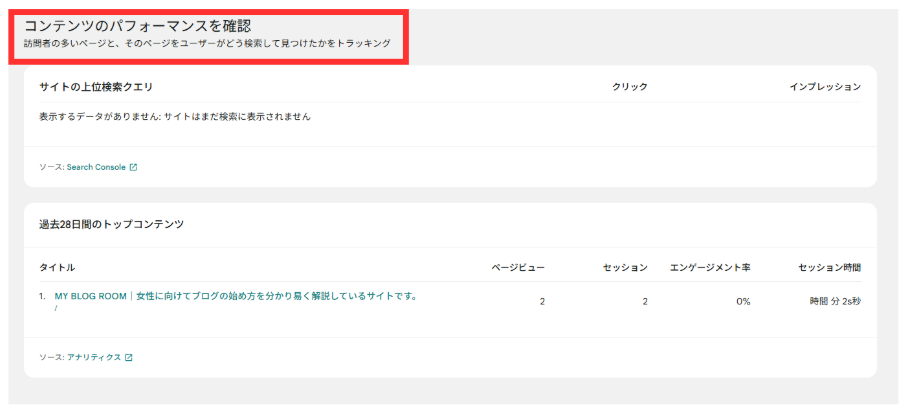Click the subtitle about tracking visited pages

pyautogui.click(x=207, y=44)
